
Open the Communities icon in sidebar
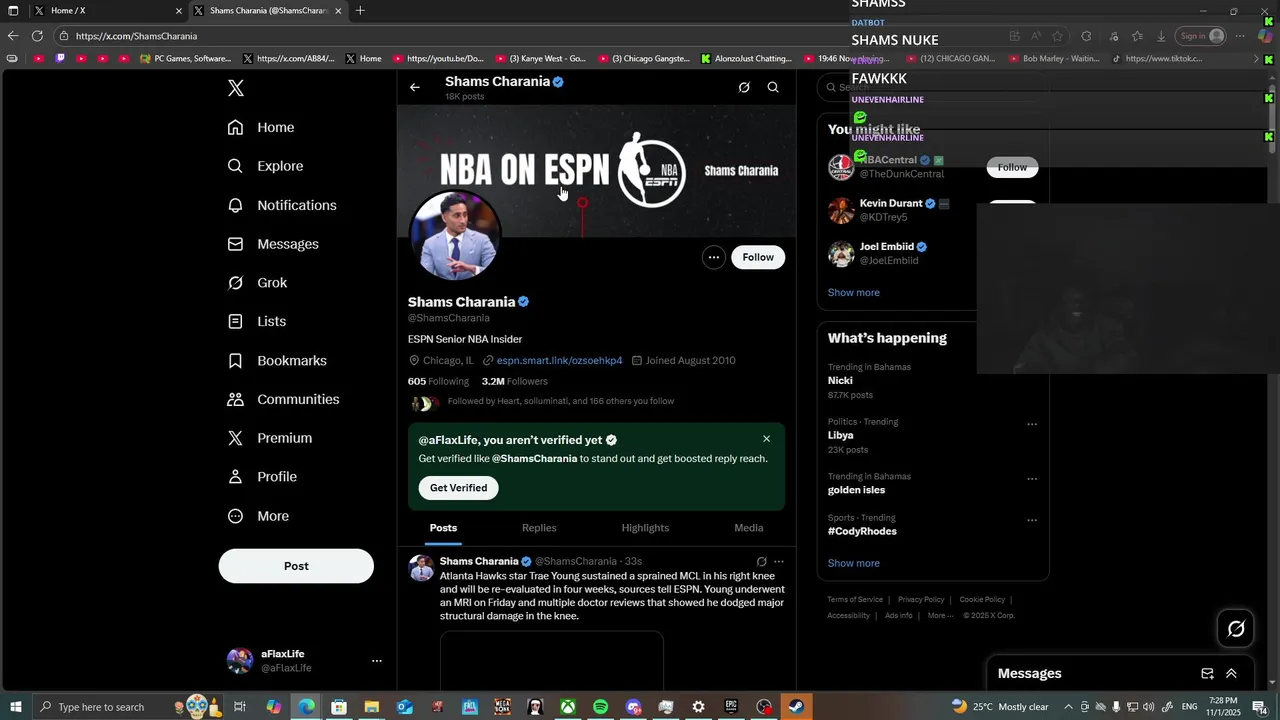[x=235, y=399]
